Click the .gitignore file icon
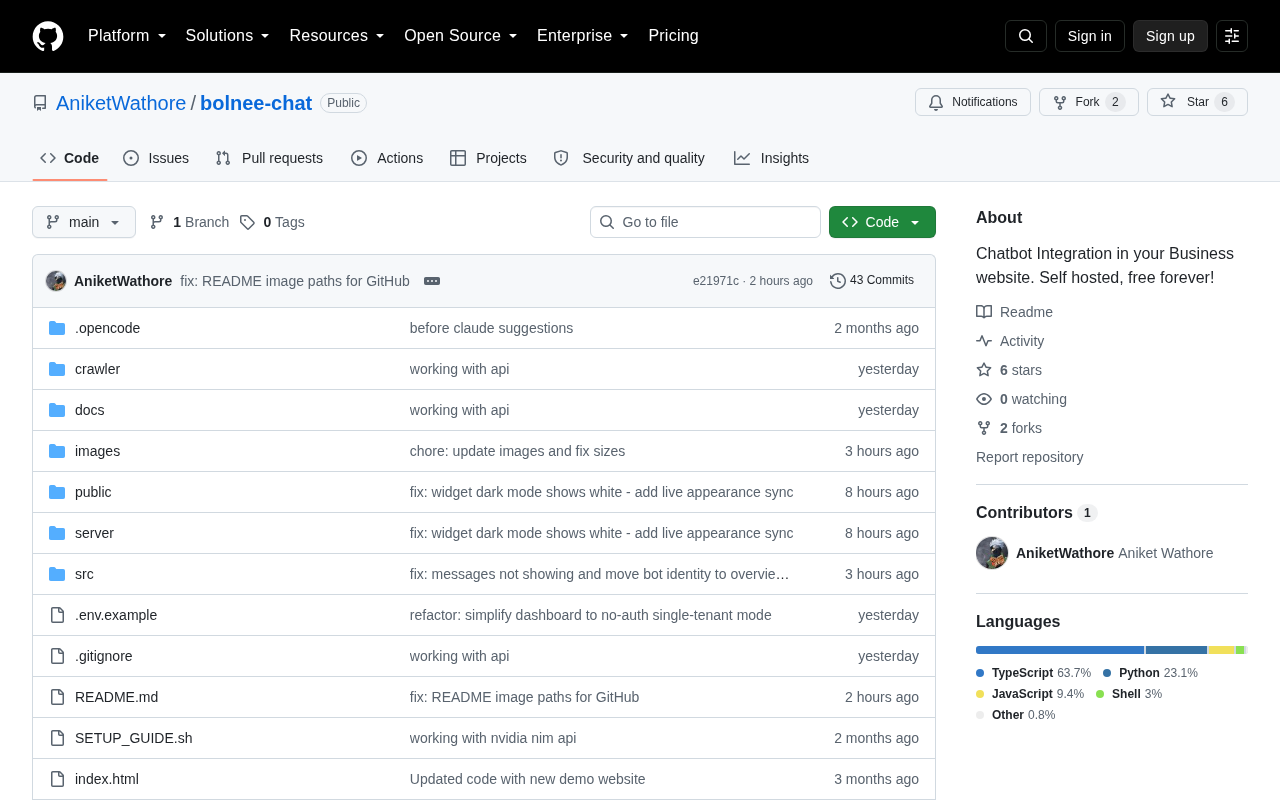The height and width of the screenshot is (800, 1280). tap(57, 656)
